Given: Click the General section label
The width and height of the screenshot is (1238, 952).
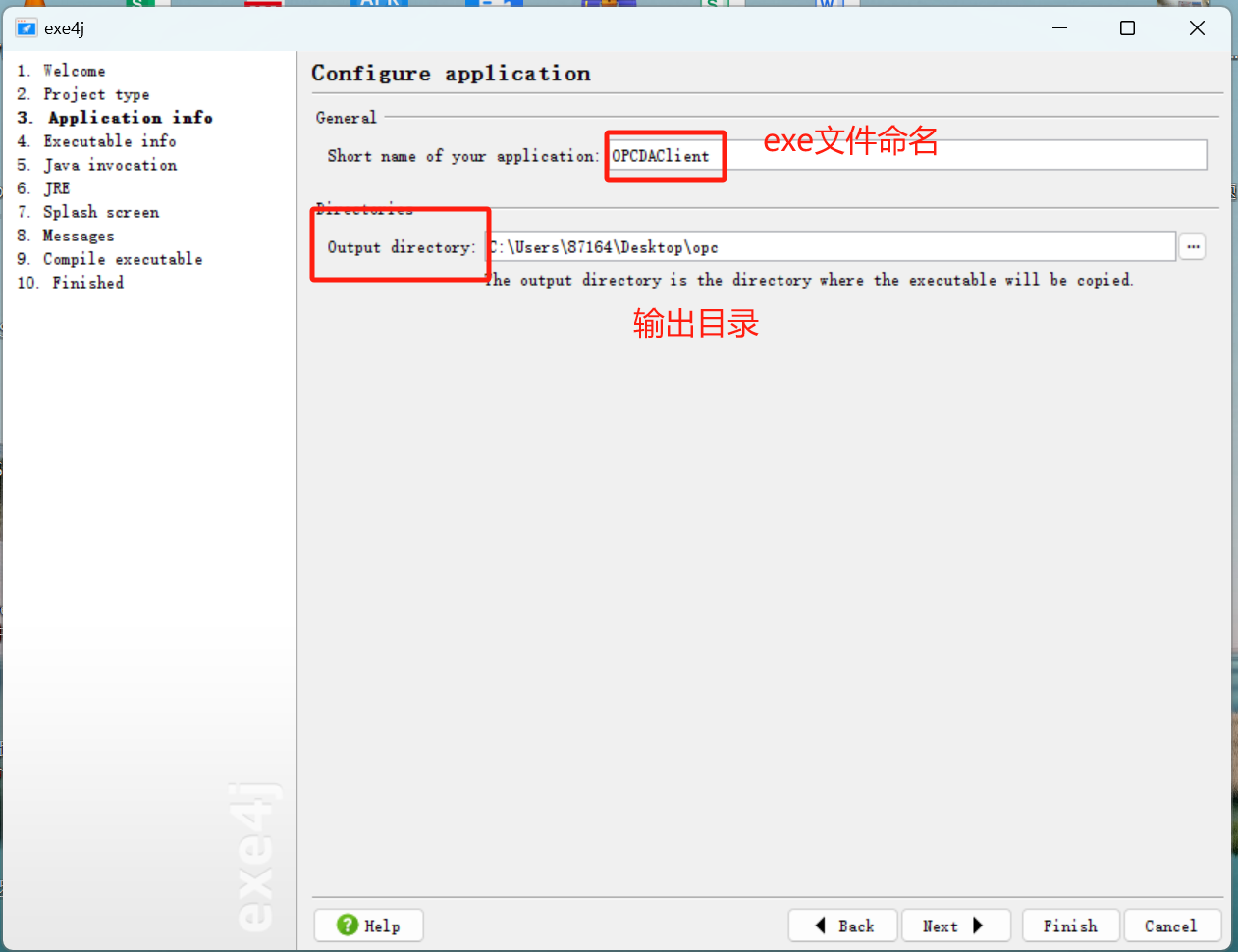Looking at the screenshot, I should [346, 117].
